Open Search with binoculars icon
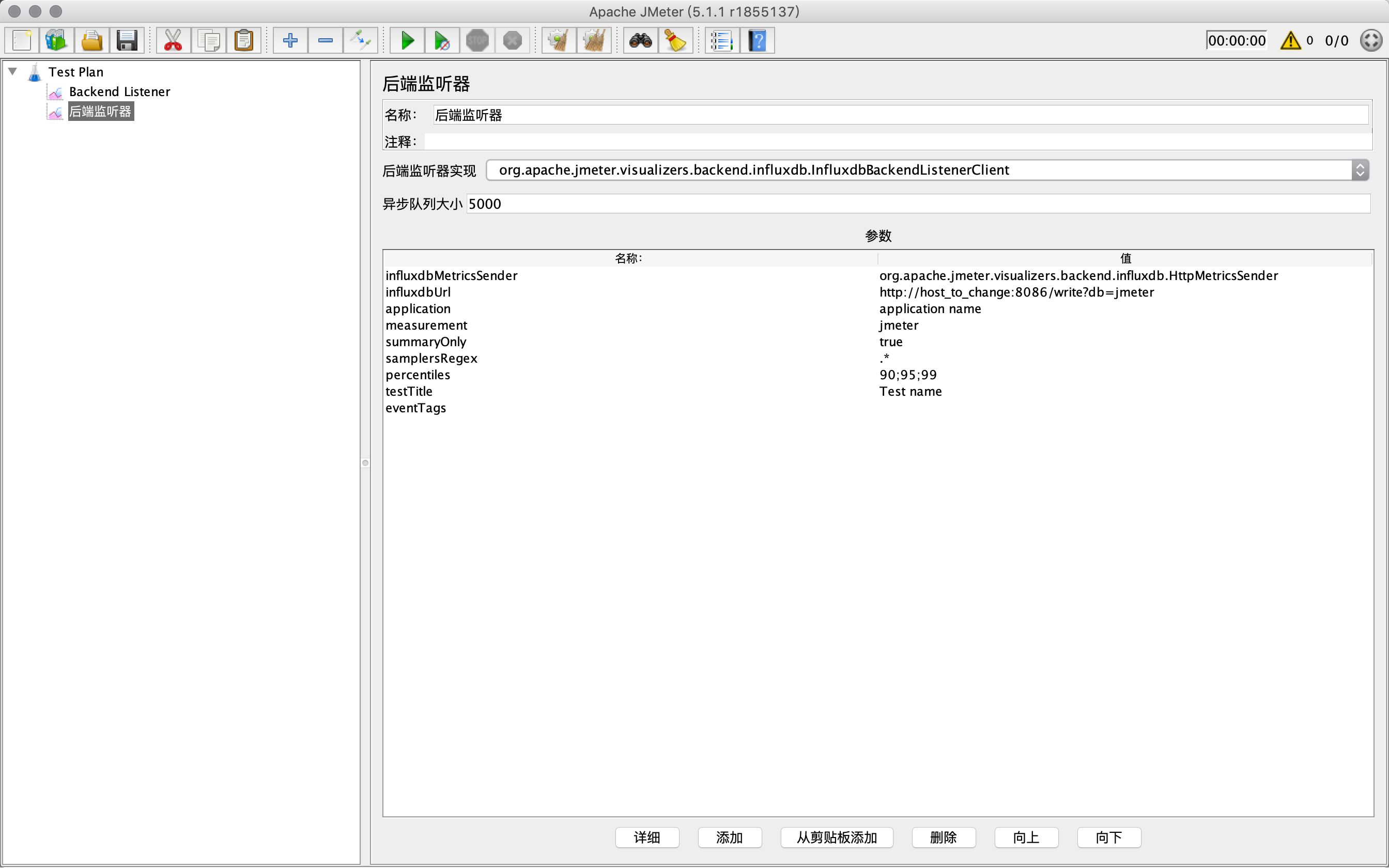 click(641, 41)
